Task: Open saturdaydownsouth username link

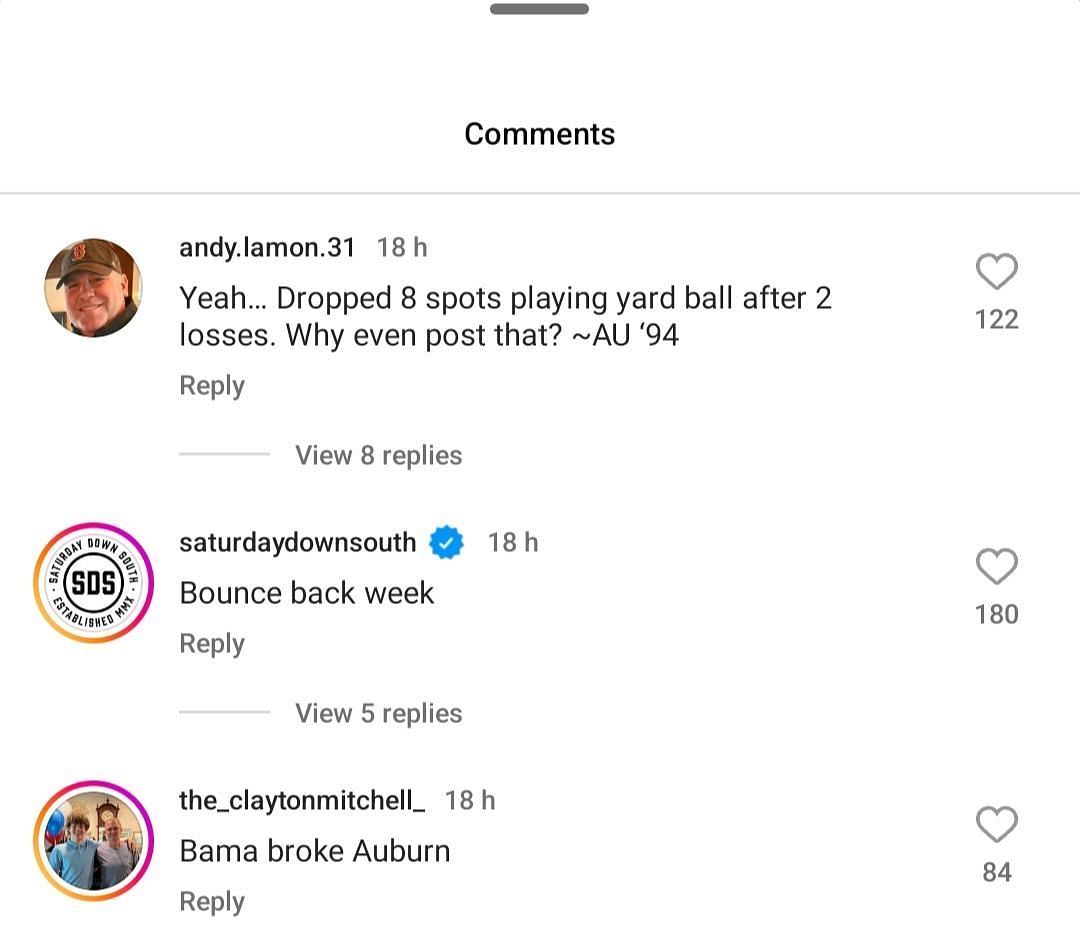Action: tap(297, 543)
